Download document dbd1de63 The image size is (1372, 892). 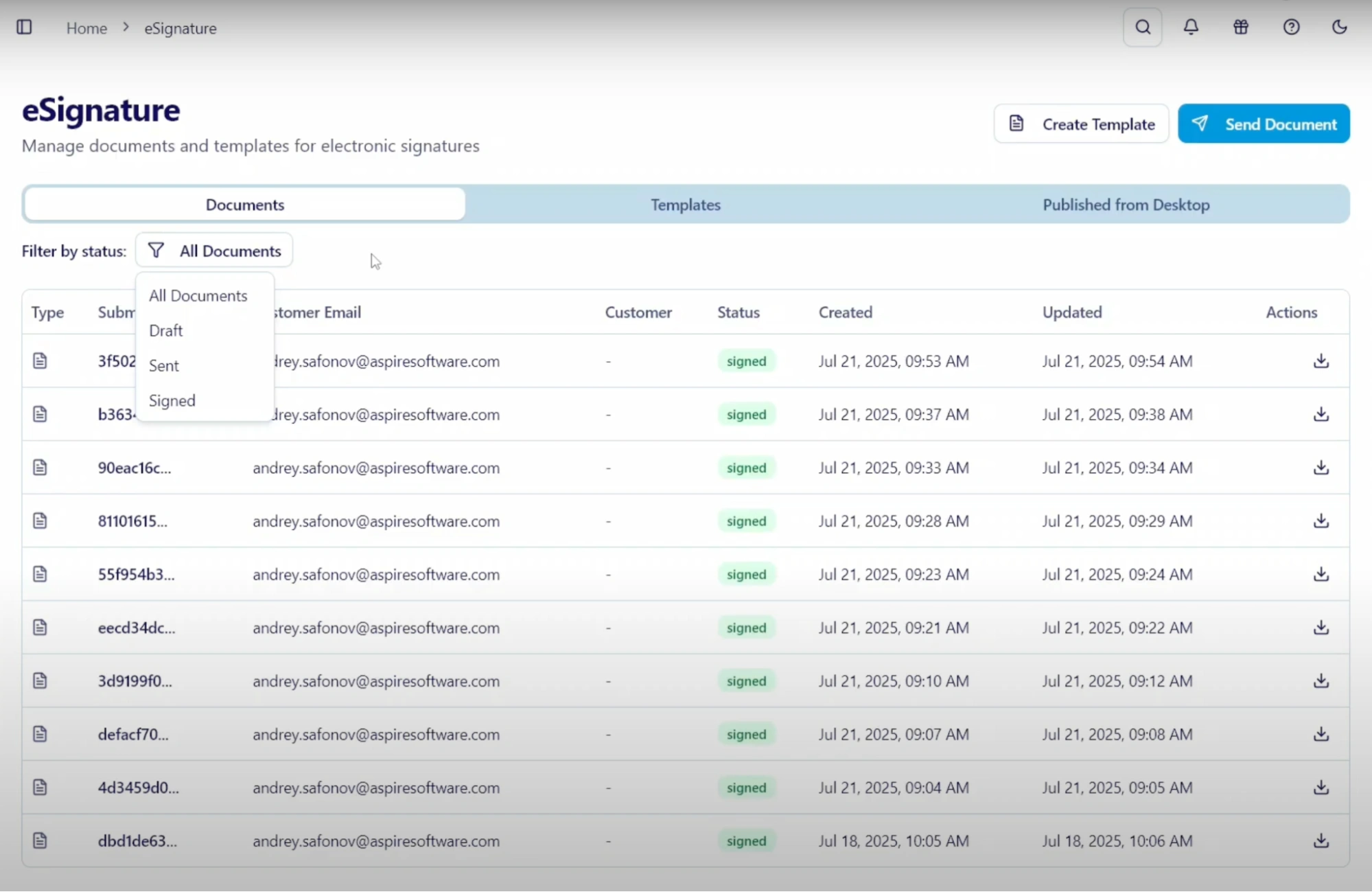coord(1321,840)
